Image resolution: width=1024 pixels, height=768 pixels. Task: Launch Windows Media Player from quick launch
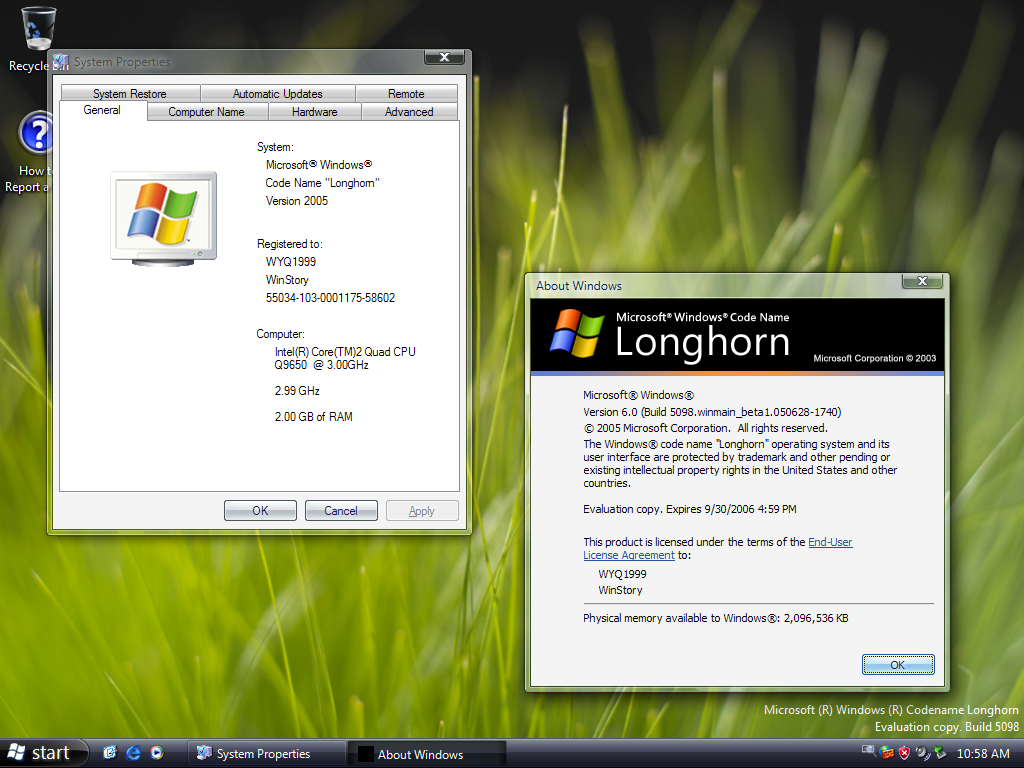pos(157,753)
